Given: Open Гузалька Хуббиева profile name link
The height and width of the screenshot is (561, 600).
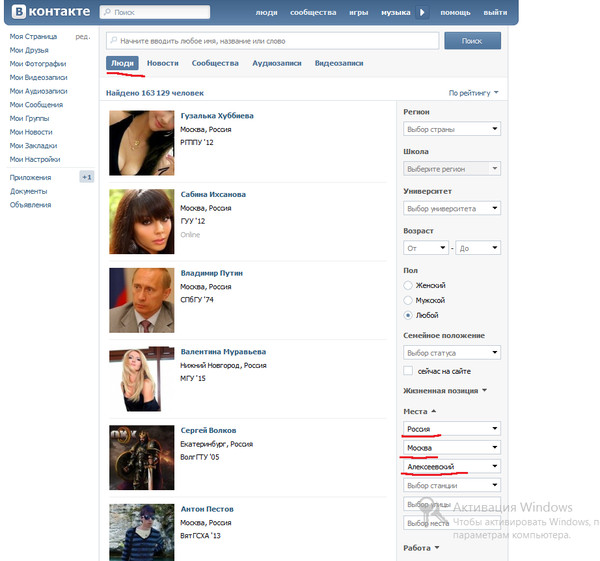Looking at the screenshot, I should coord(217,116).
